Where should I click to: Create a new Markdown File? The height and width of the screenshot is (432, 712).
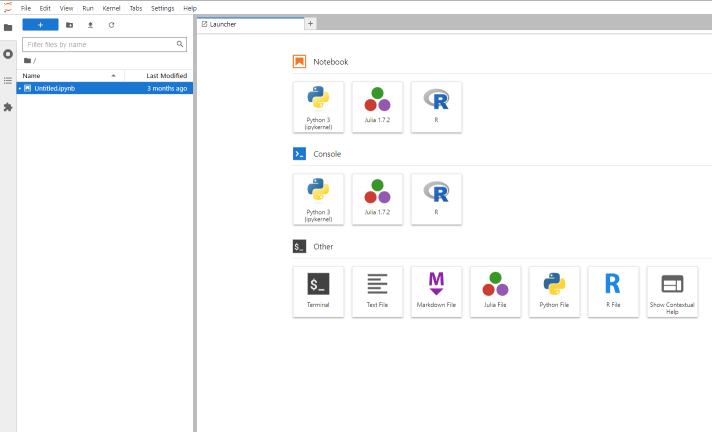436,292
